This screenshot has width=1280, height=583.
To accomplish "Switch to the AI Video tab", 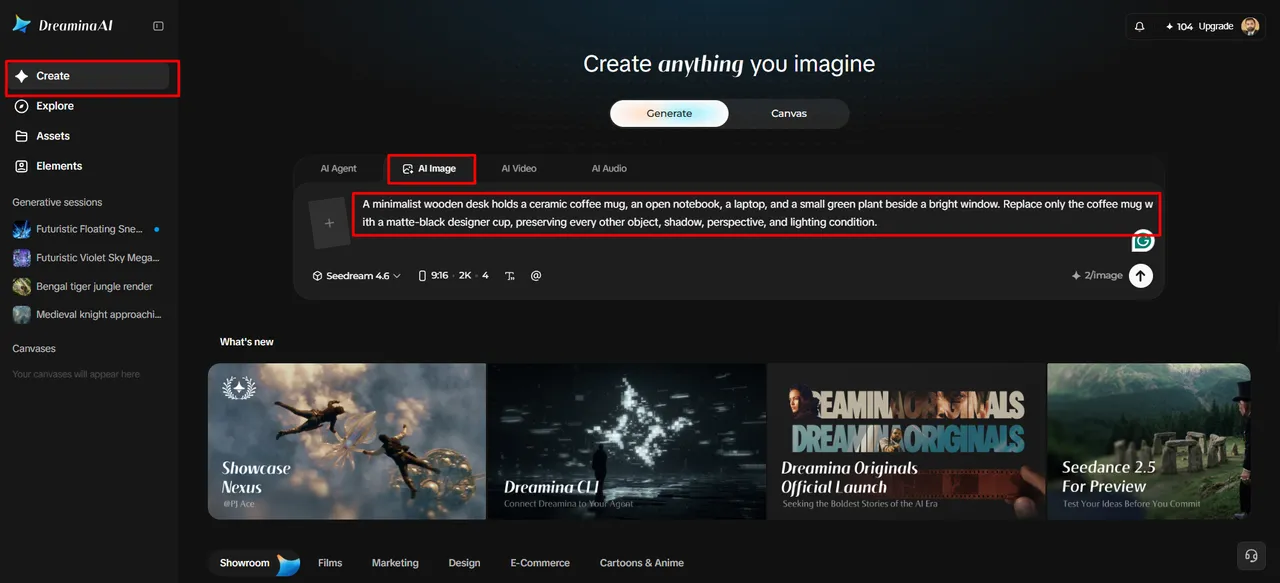I will [x=519, y=169].
